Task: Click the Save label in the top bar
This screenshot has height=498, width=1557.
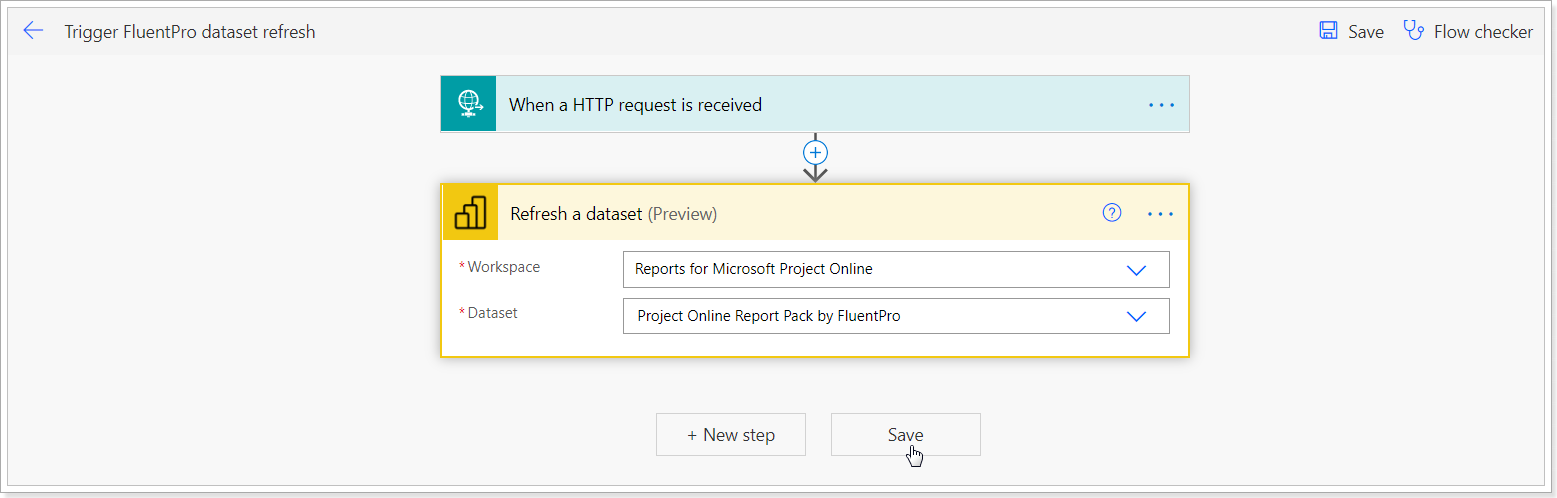Action: (x=1366, y=32)
